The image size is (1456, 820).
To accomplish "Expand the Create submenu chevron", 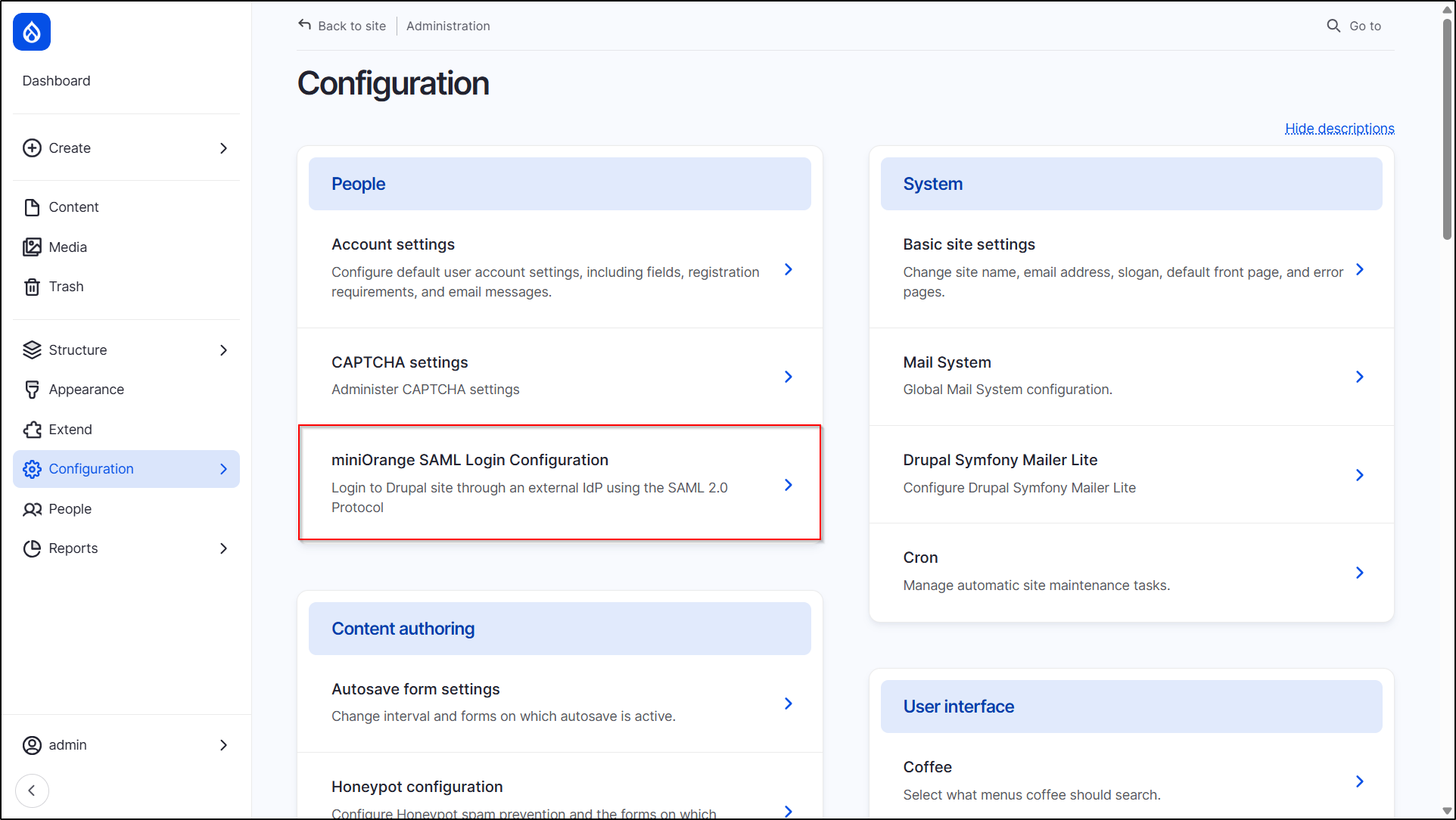I will pyautogui.click(x=223, y=148).
